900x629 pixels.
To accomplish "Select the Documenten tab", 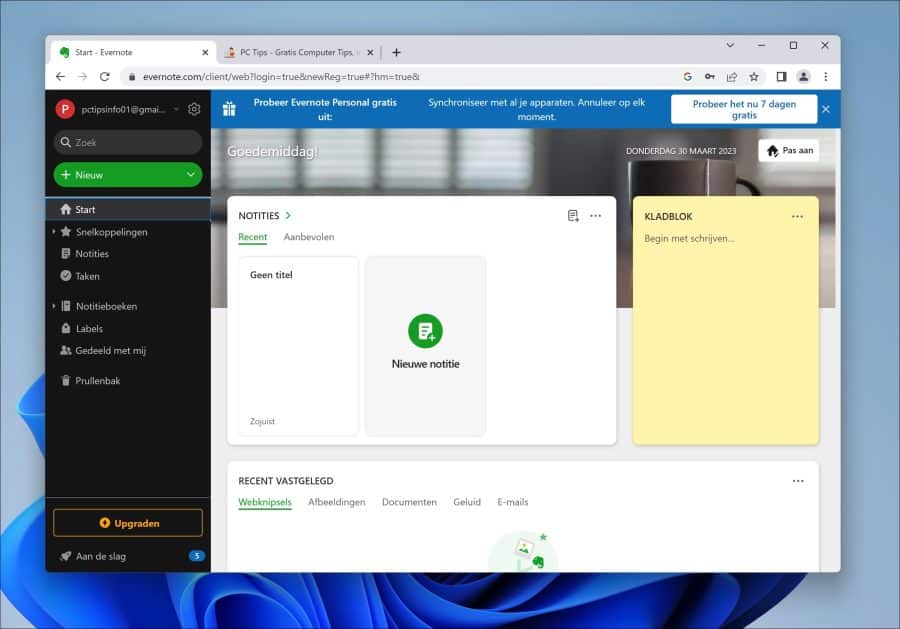I will [x=409, y=502].
